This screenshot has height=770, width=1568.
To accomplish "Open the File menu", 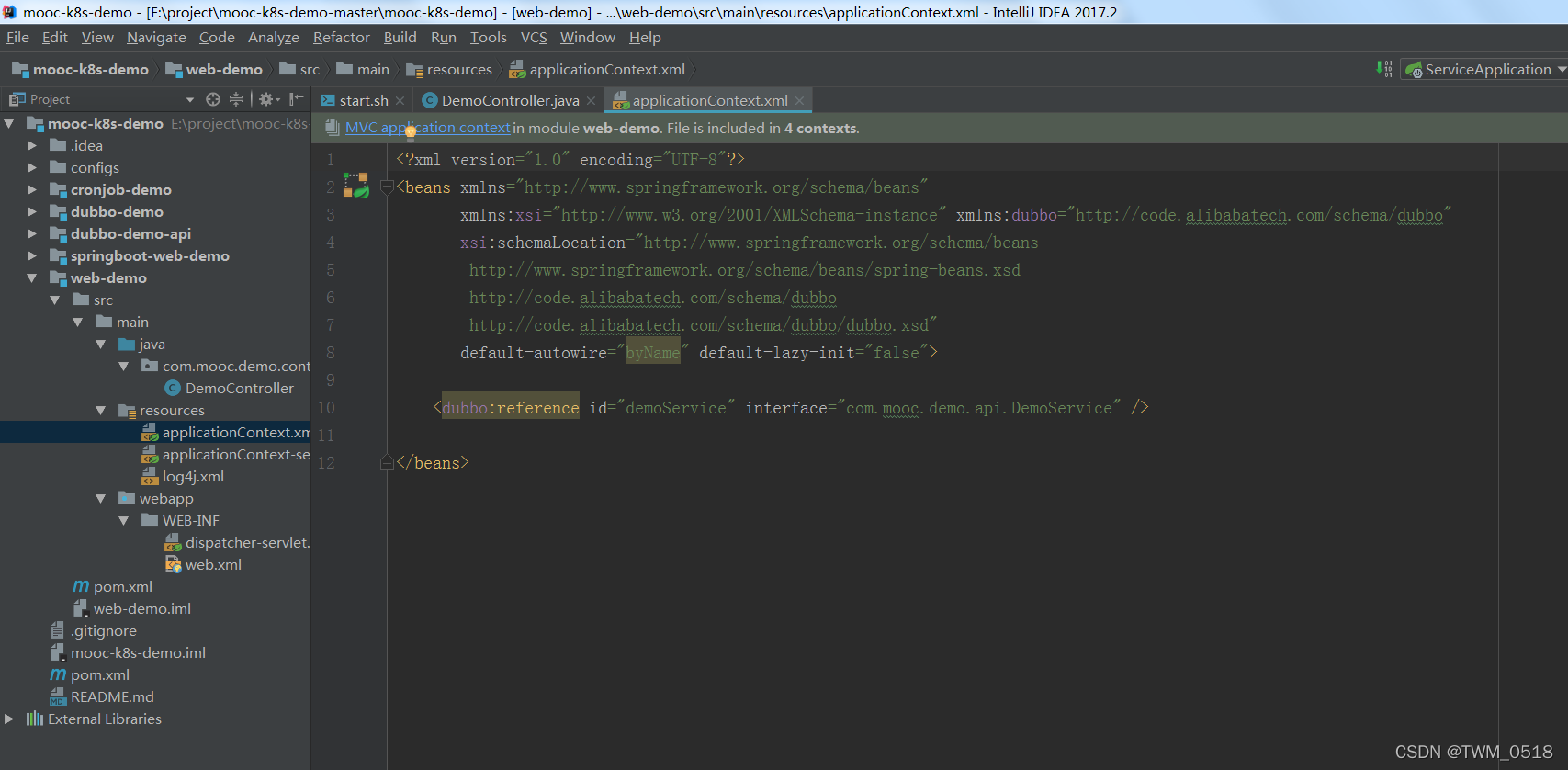I will 17,38.
